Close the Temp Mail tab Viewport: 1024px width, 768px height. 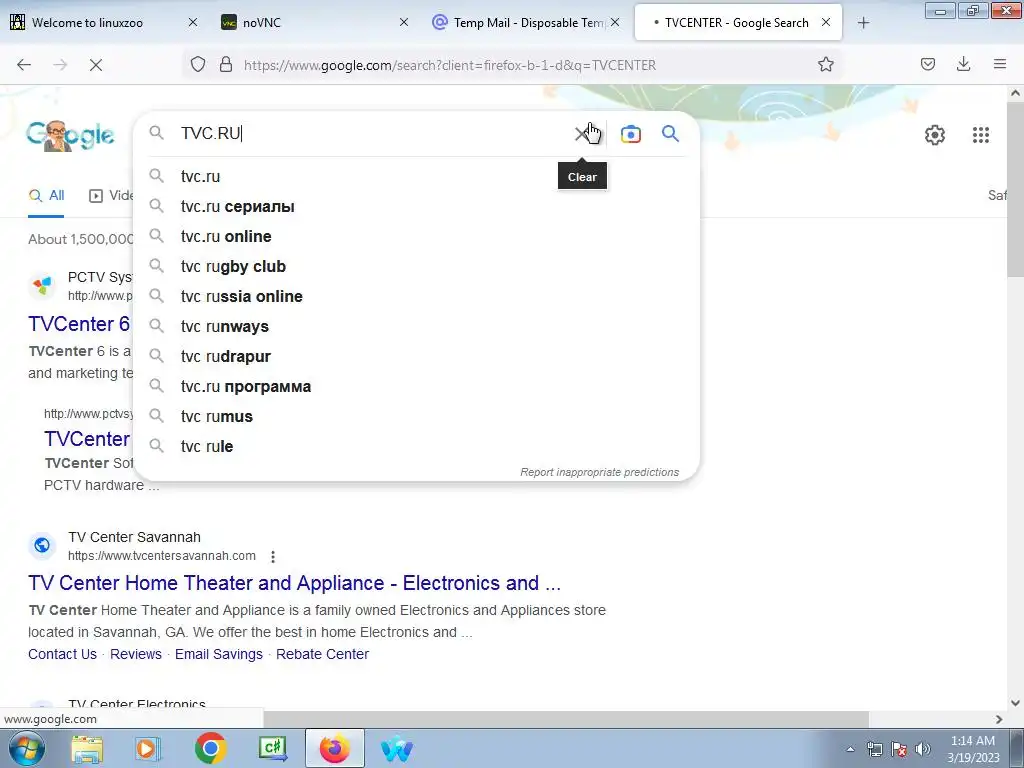(x=615, y=22)
